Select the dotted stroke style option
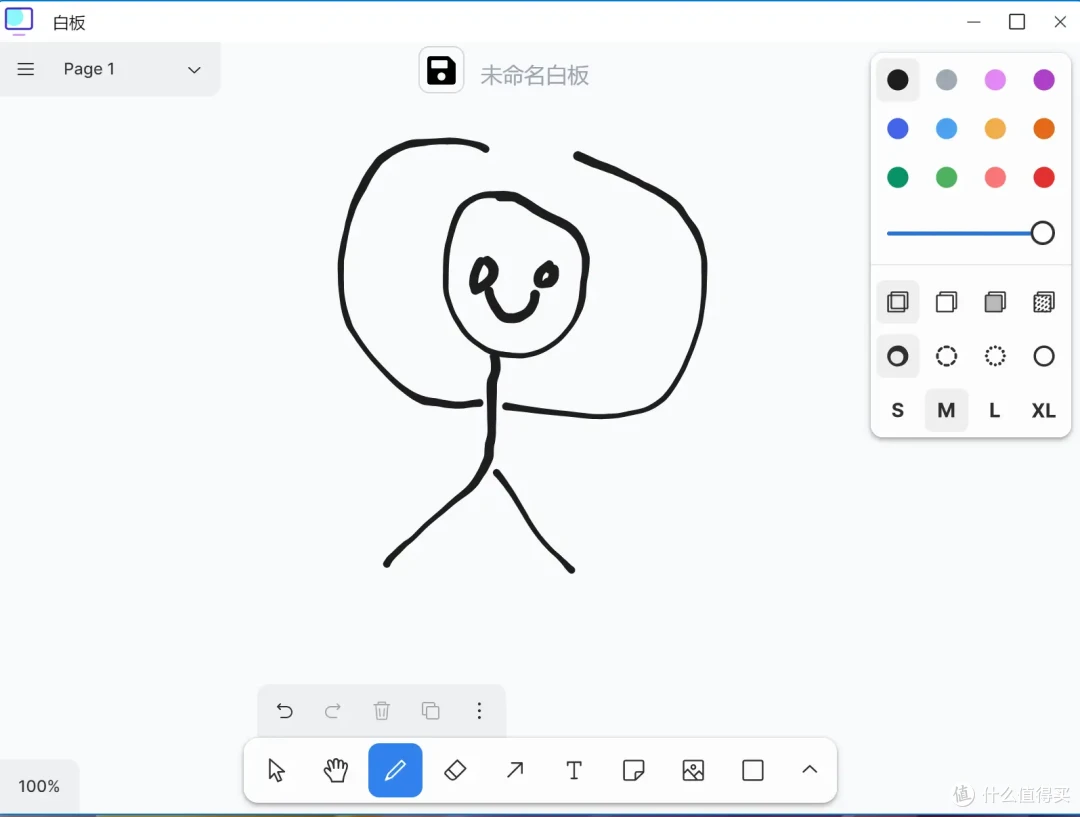The height and width of the screenshot is (817, 1080). (995, 356)
